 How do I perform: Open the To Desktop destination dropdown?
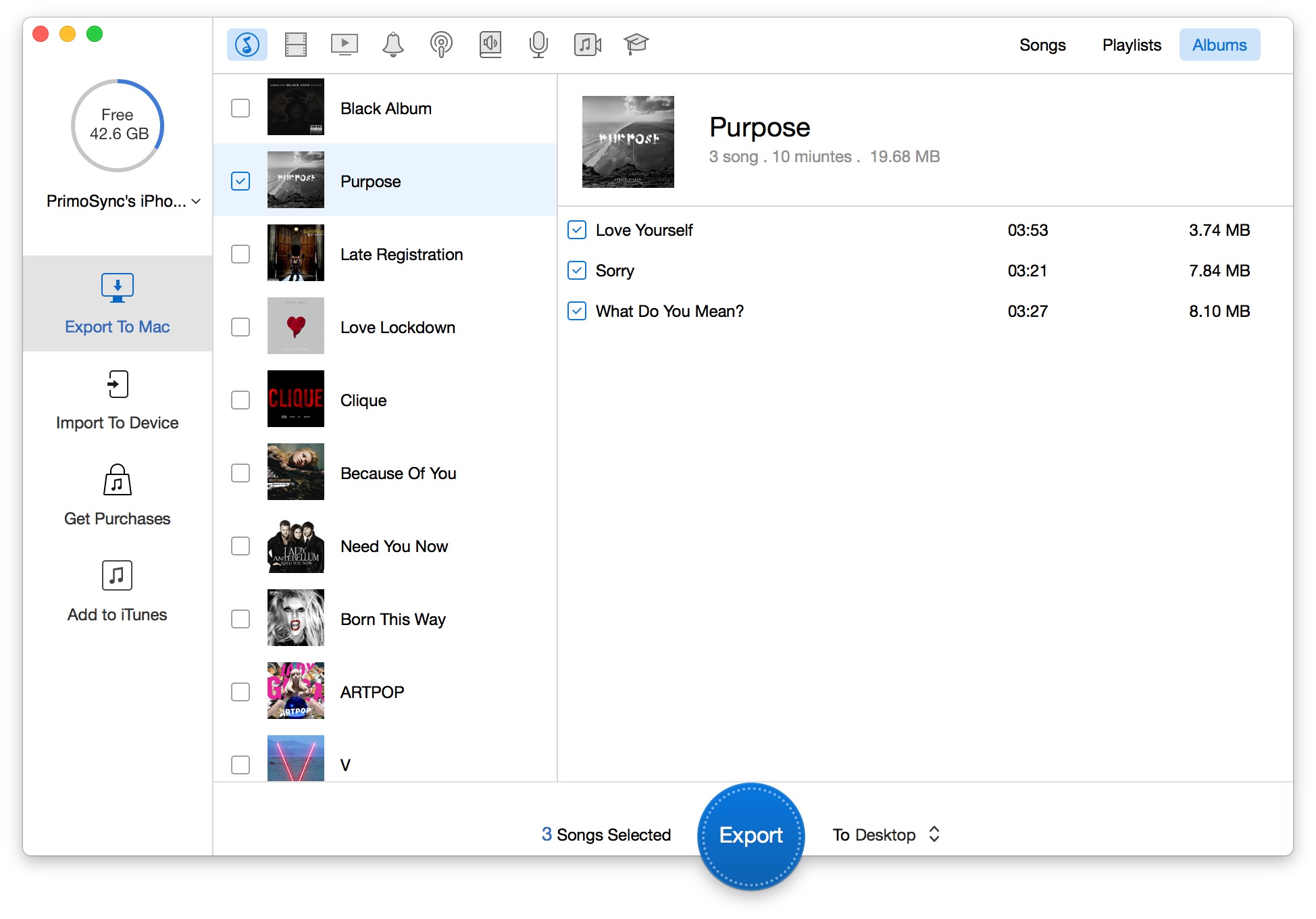click(886, 835)
